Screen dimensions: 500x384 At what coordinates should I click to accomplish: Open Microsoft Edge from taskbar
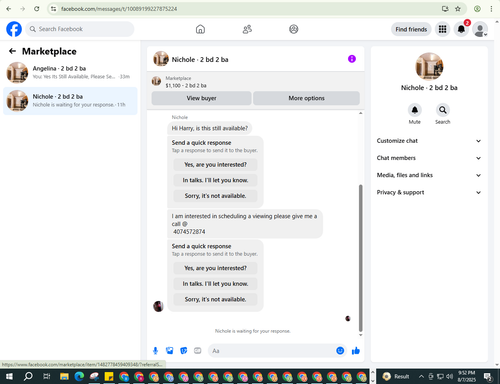[79, 377]
